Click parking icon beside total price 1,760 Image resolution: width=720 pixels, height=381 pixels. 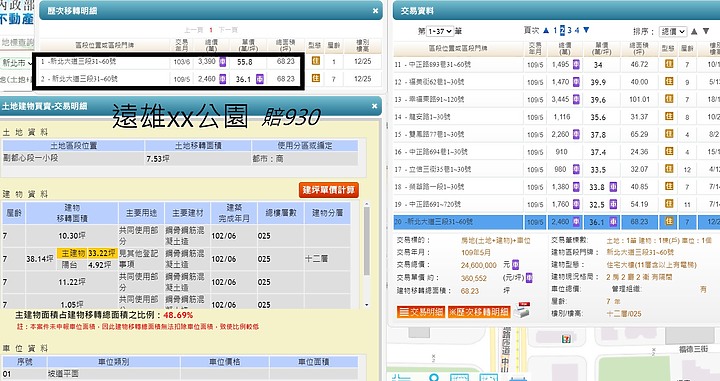pyautogui.click(x=576, y=204)
